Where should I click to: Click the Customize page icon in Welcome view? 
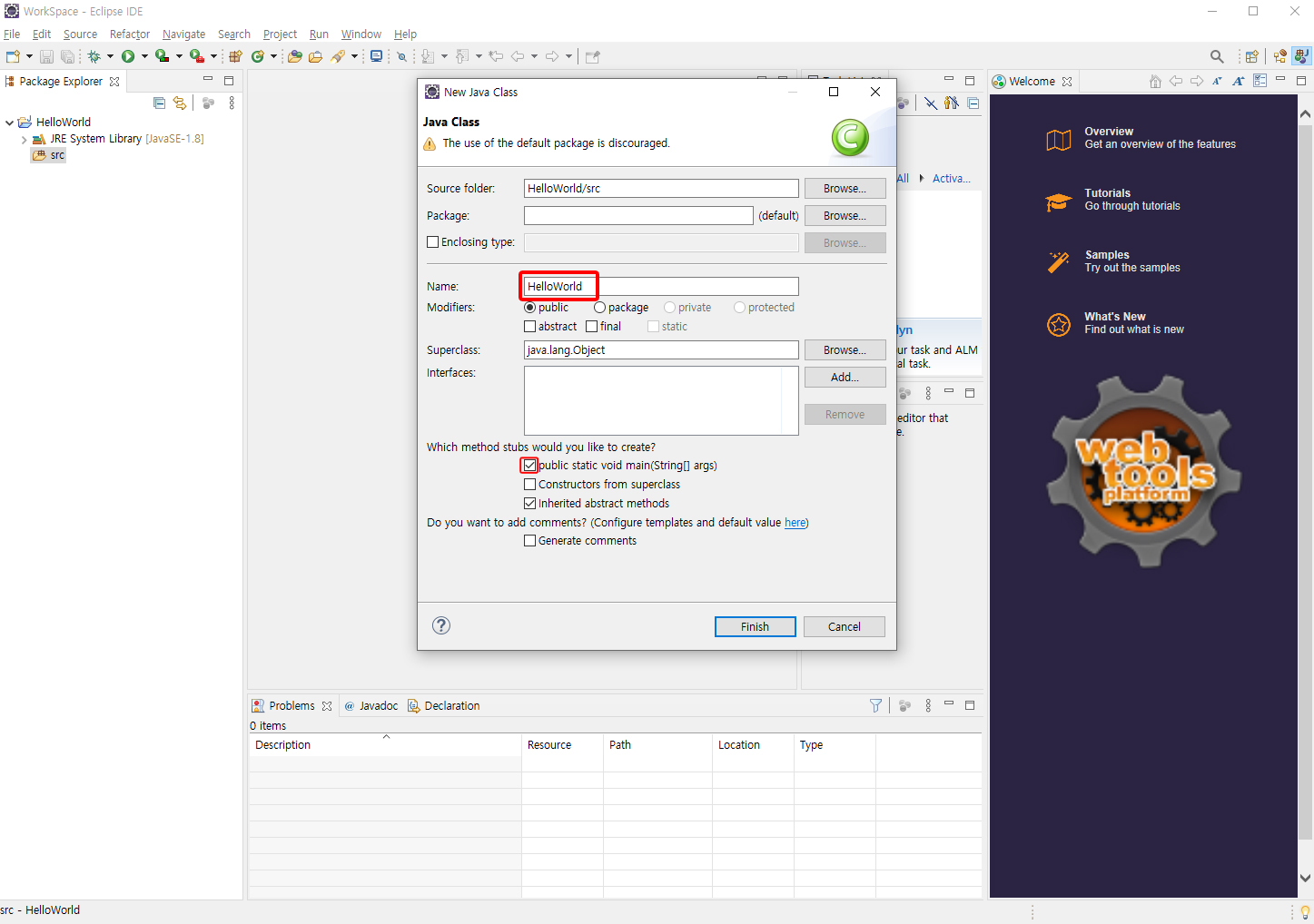[x=1260, y=81]
